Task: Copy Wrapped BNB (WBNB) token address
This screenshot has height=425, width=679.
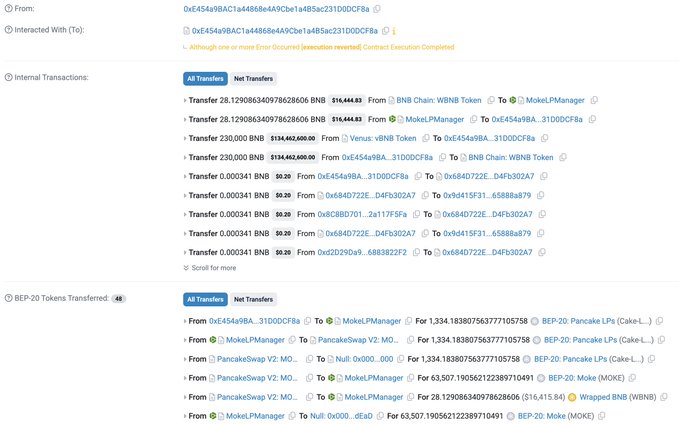Action: 664,397
